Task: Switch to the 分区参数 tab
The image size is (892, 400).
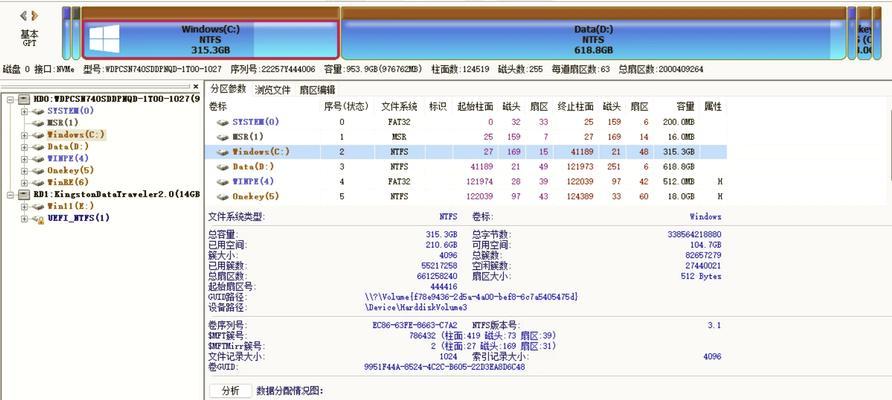Action: coord(229,89)
